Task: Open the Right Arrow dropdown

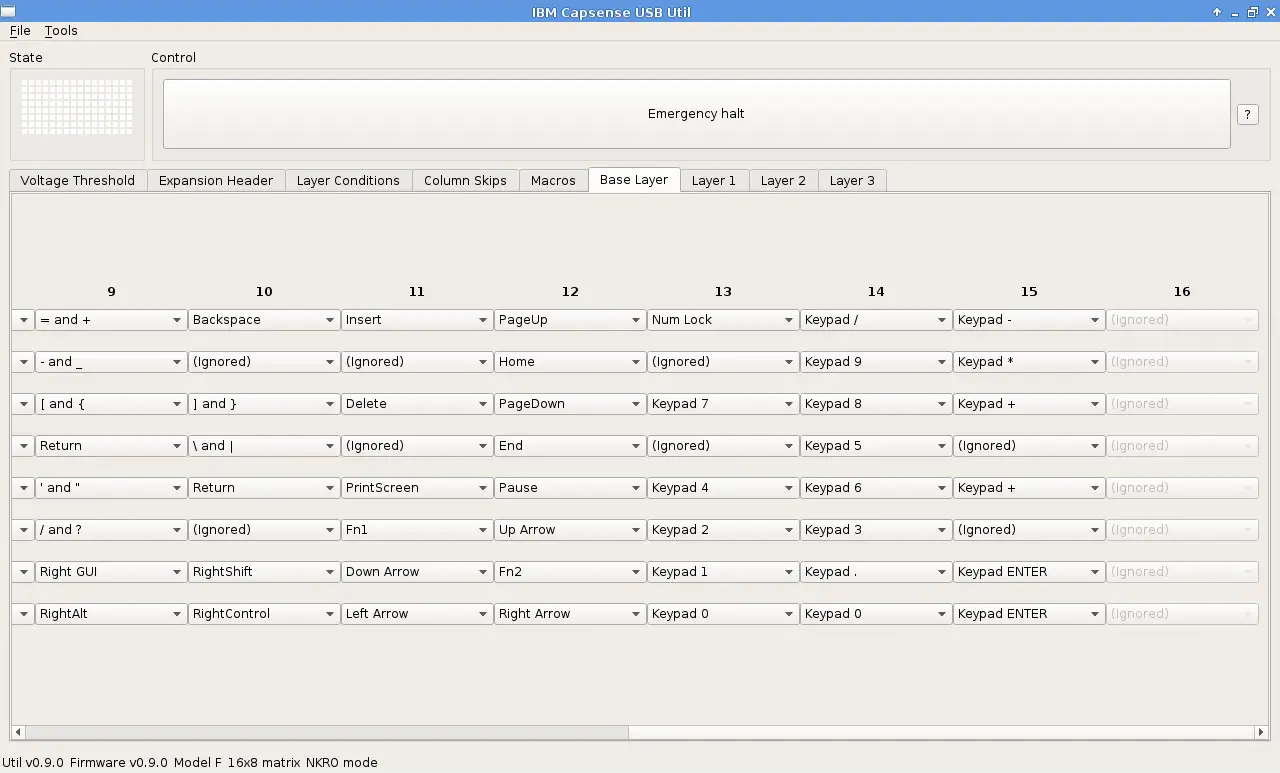Action: tap(569, 614)
